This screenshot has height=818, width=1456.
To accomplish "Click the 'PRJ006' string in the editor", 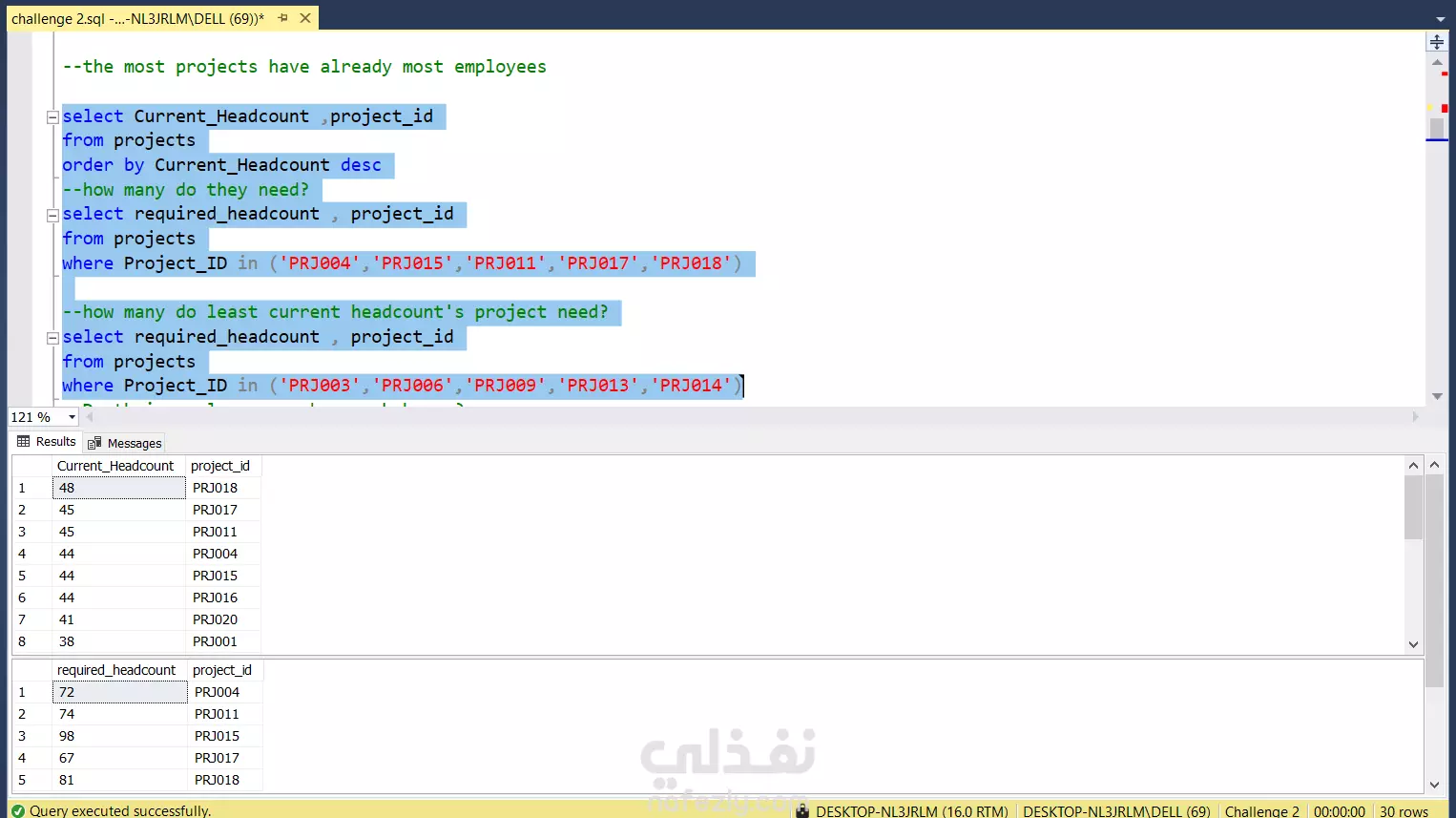I will pos(412,386).
